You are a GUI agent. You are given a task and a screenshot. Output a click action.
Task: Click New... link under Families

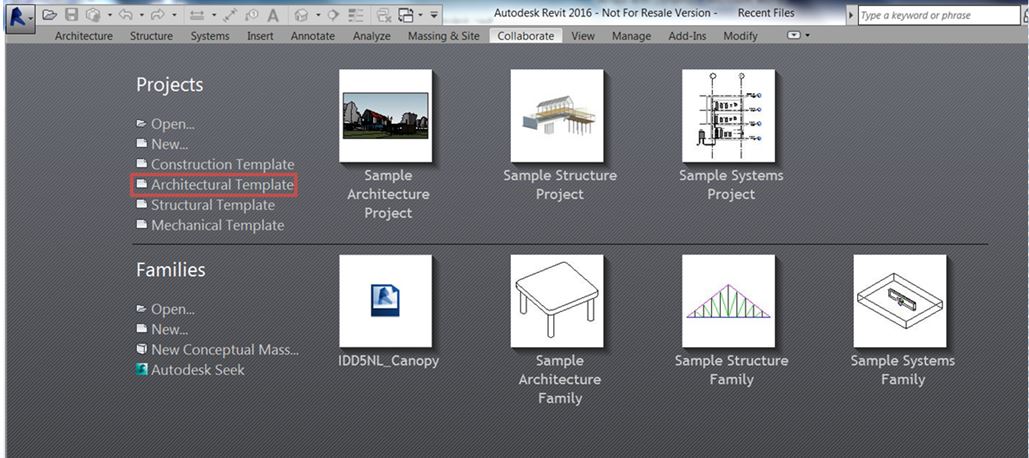tap(169, 329)
